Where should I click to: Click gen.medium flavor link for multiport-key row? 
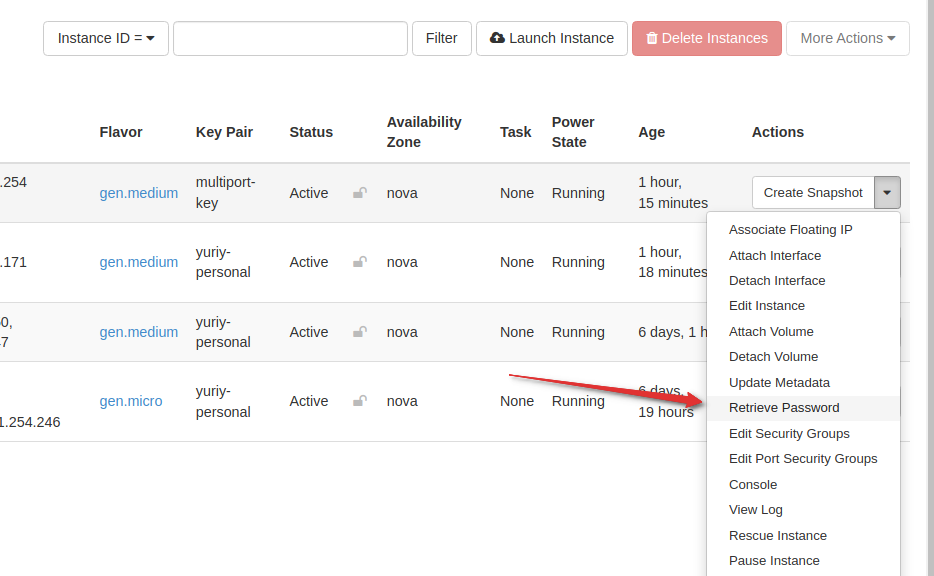tap(139, 193)
